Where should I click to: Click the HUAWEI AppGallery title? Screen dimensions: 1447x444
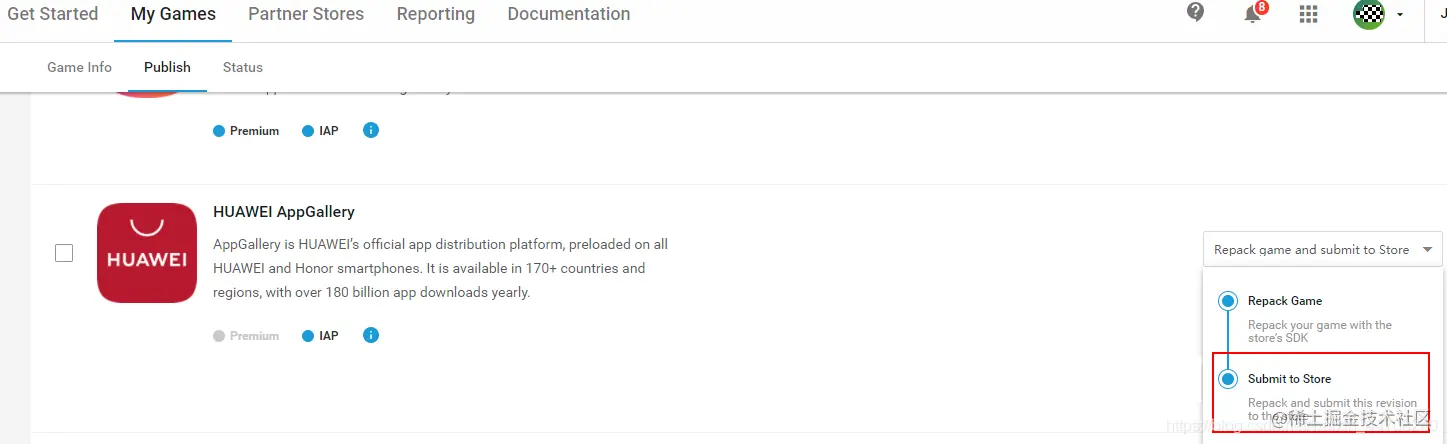pos(284,212)
